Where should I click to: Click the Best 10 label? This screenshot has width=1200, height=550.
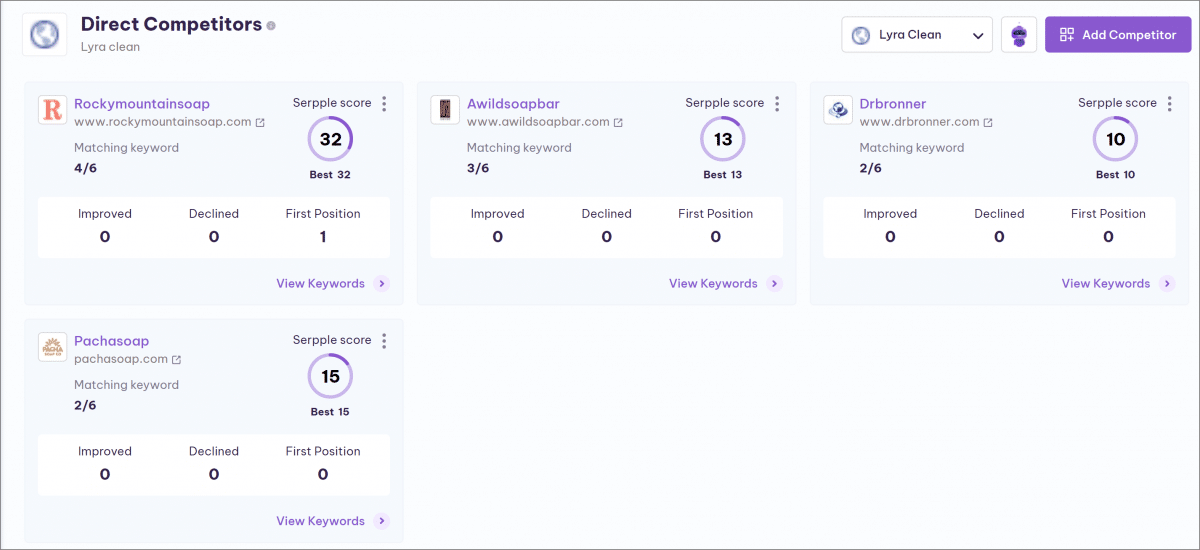1116,175
